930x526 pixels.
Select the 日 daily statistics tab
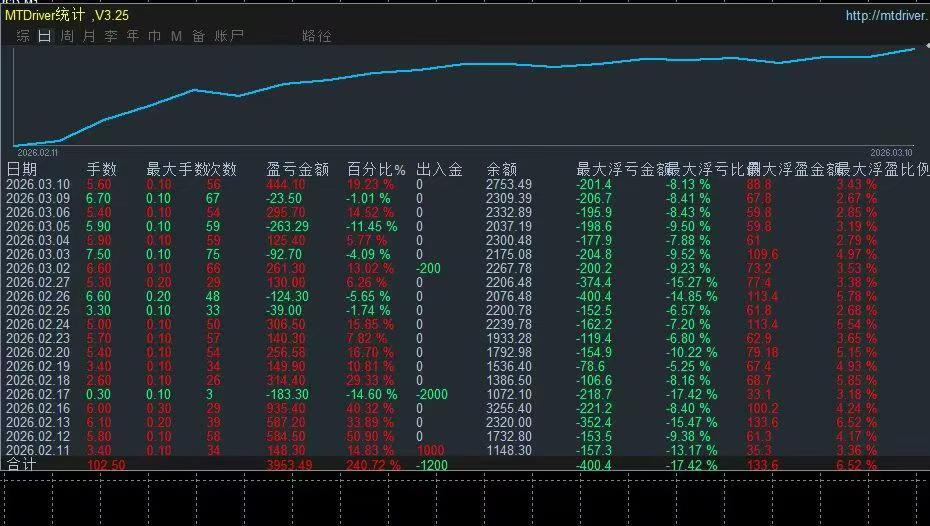pyautogui.click(x=44, y=36)
